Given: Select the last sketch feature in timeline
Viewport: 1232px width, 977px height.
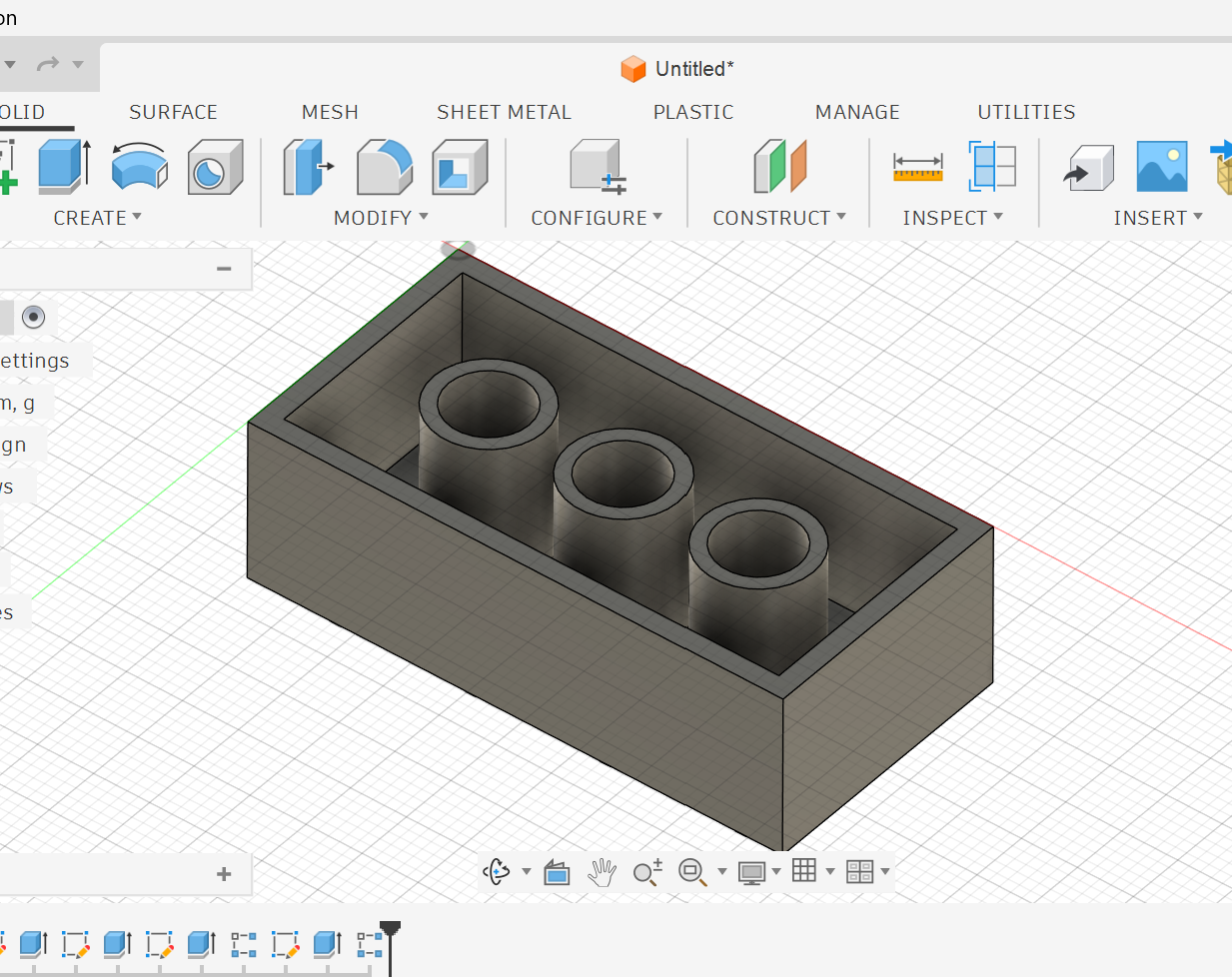Looking at the screenshot, I should (x=286, y=944).
